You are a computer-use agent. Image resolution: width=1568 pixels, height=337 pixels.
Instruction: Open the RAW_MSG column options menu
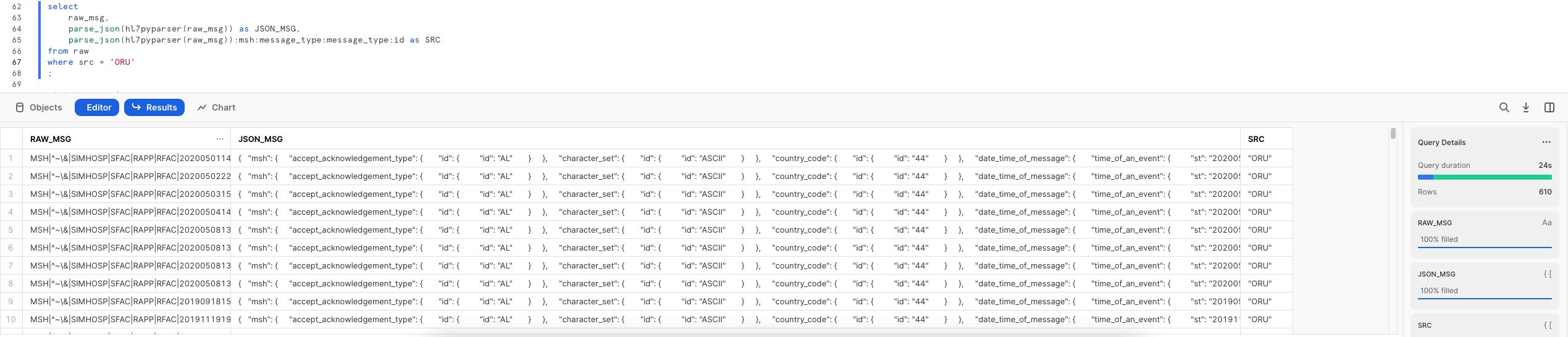(220, 139)
